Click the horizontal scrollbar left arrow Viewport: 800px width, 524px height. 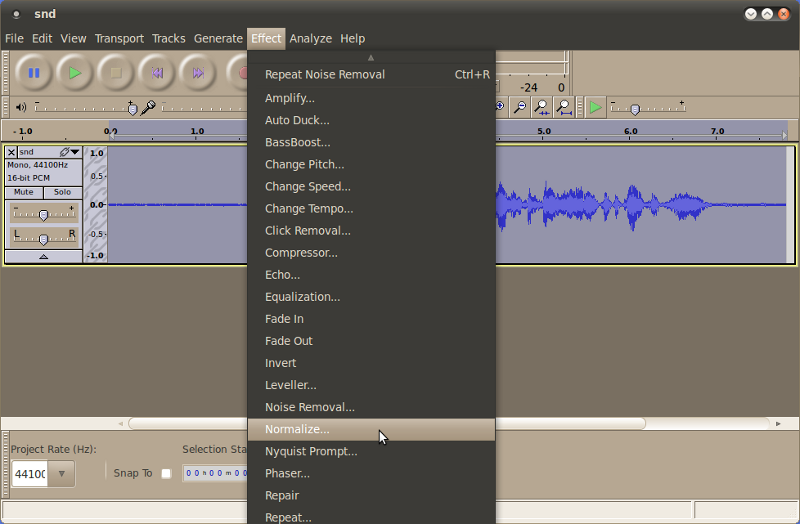120,423
